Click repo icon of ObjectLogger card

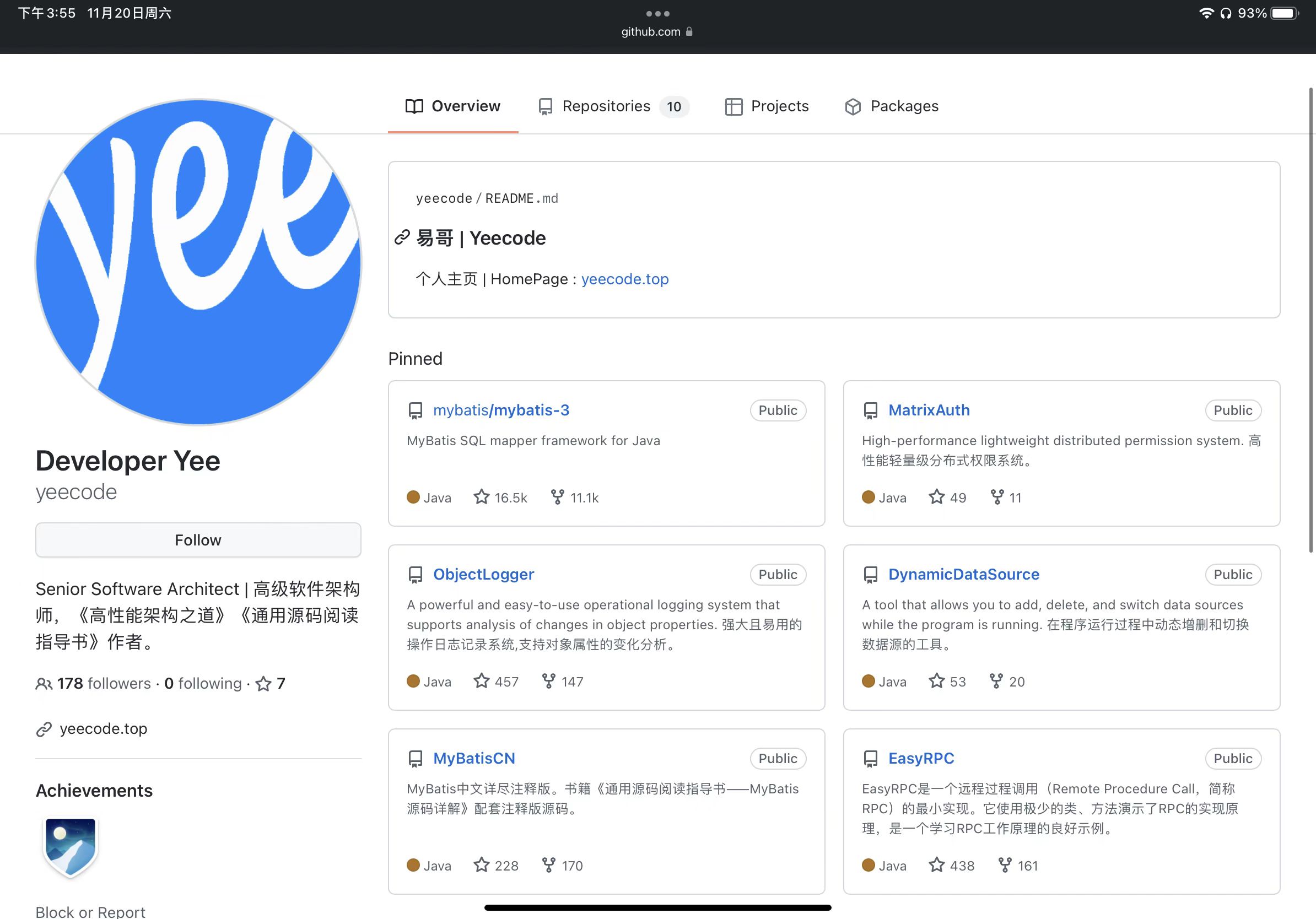click(x=416, y=575)
